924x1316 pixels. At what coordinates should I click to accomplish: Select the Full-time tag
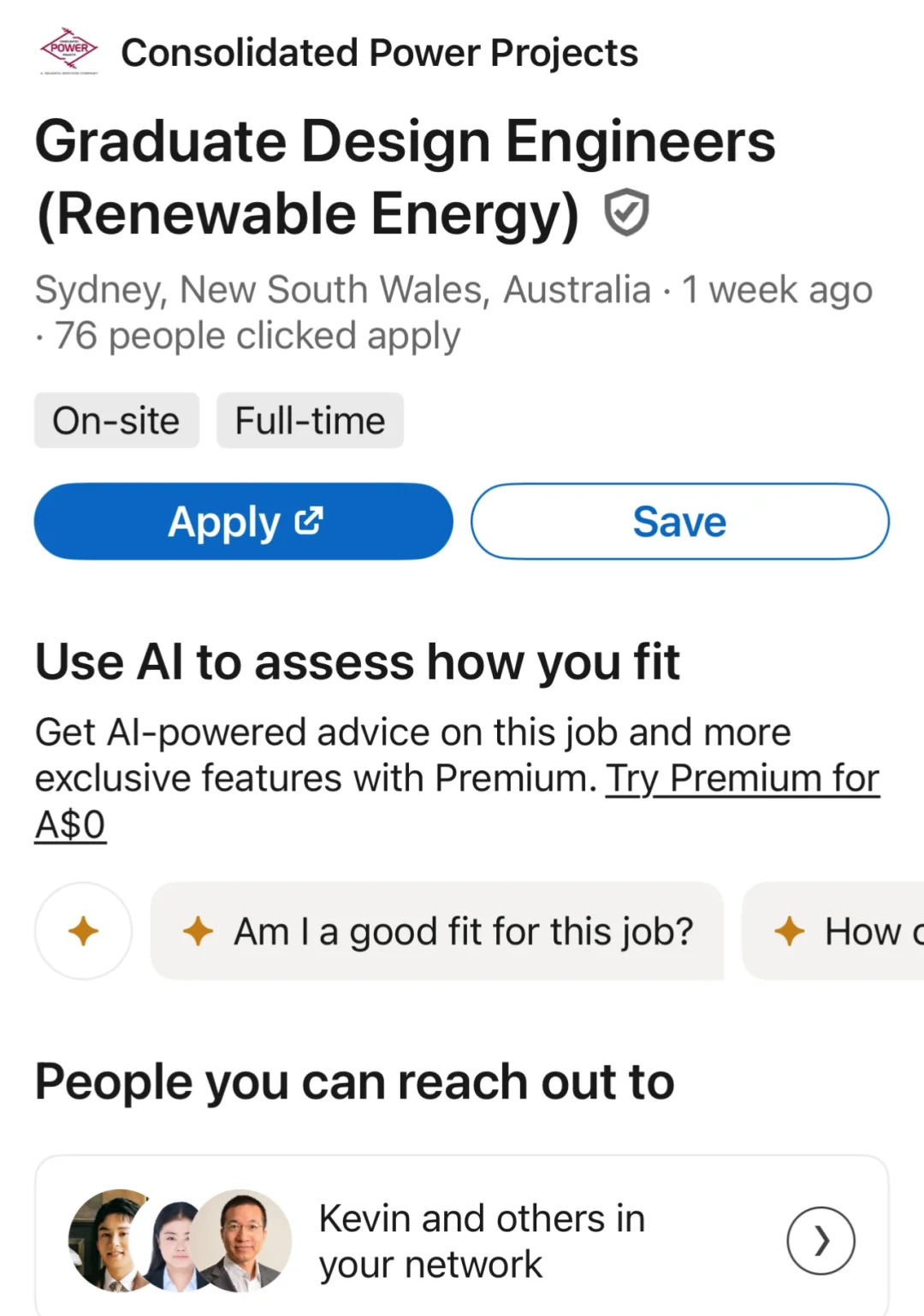click(310, 421)
